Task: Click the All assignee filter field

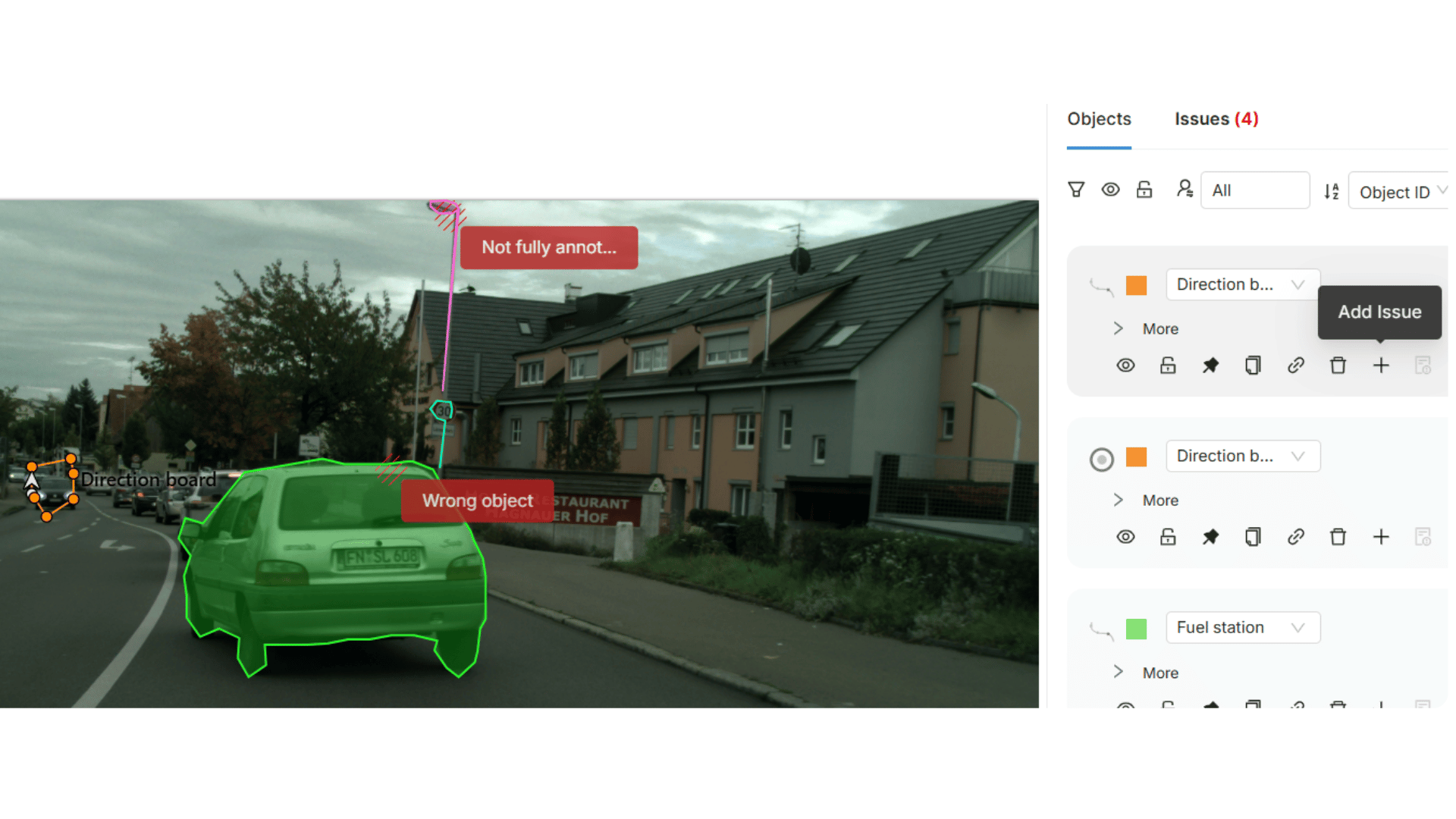Action: pyautogui.click(x=1254, y=190)
